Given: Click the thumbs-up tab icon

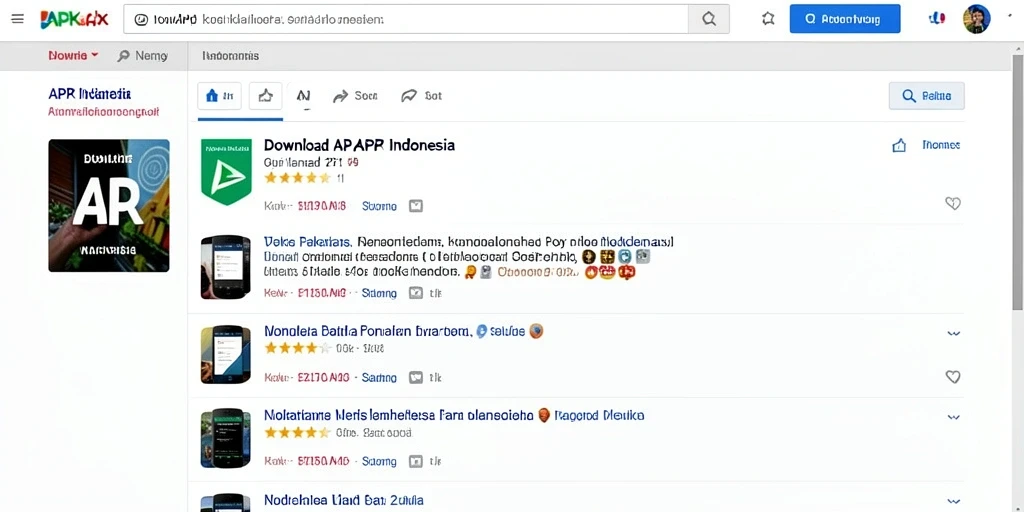Looking at the screenshot, I should (265, 96).
